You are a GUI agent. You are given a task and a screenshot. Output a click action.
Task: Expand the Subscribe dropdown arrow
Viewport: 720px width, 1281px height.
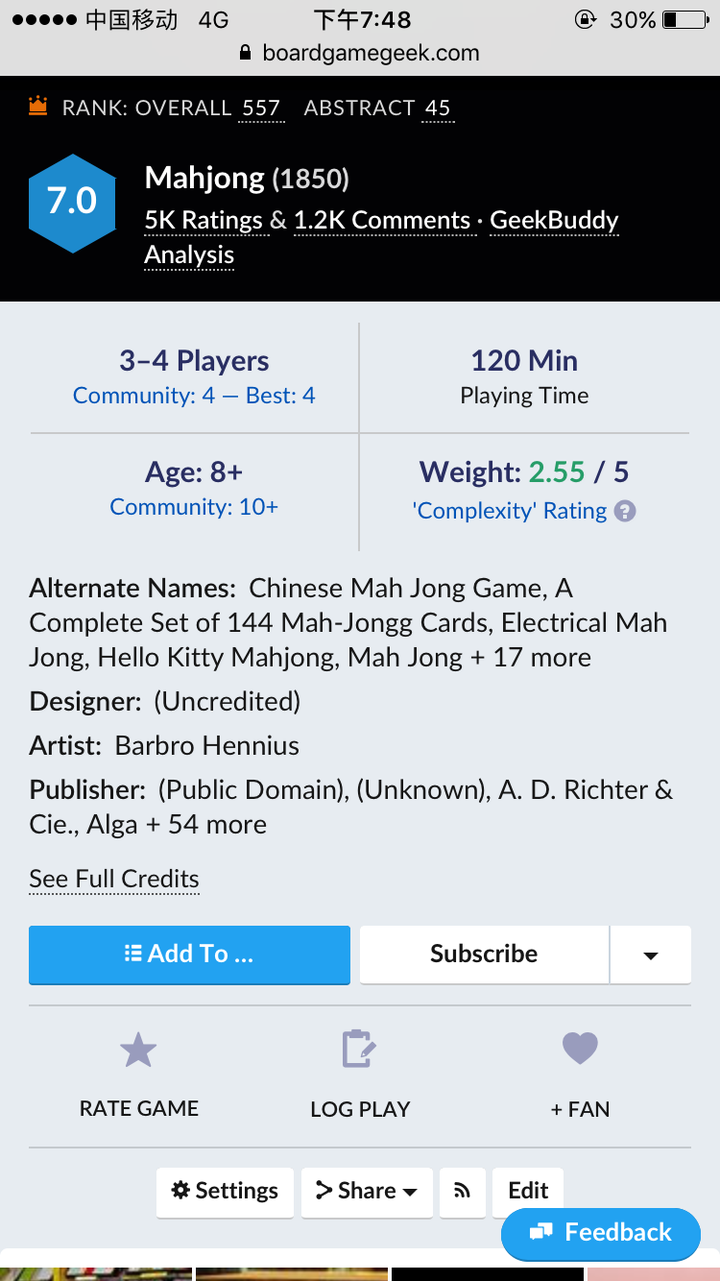click(651, 955)
